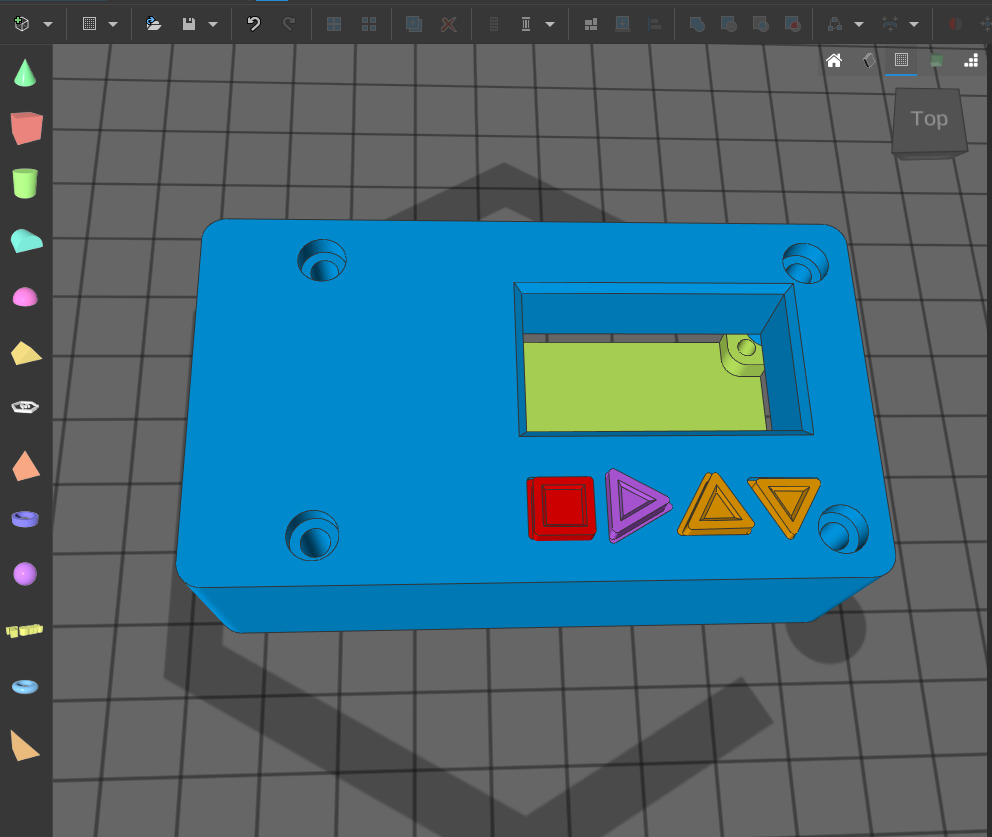Expand the flatten tool dropdown arrow
The image size is (992, 837).
click(914, 25)
